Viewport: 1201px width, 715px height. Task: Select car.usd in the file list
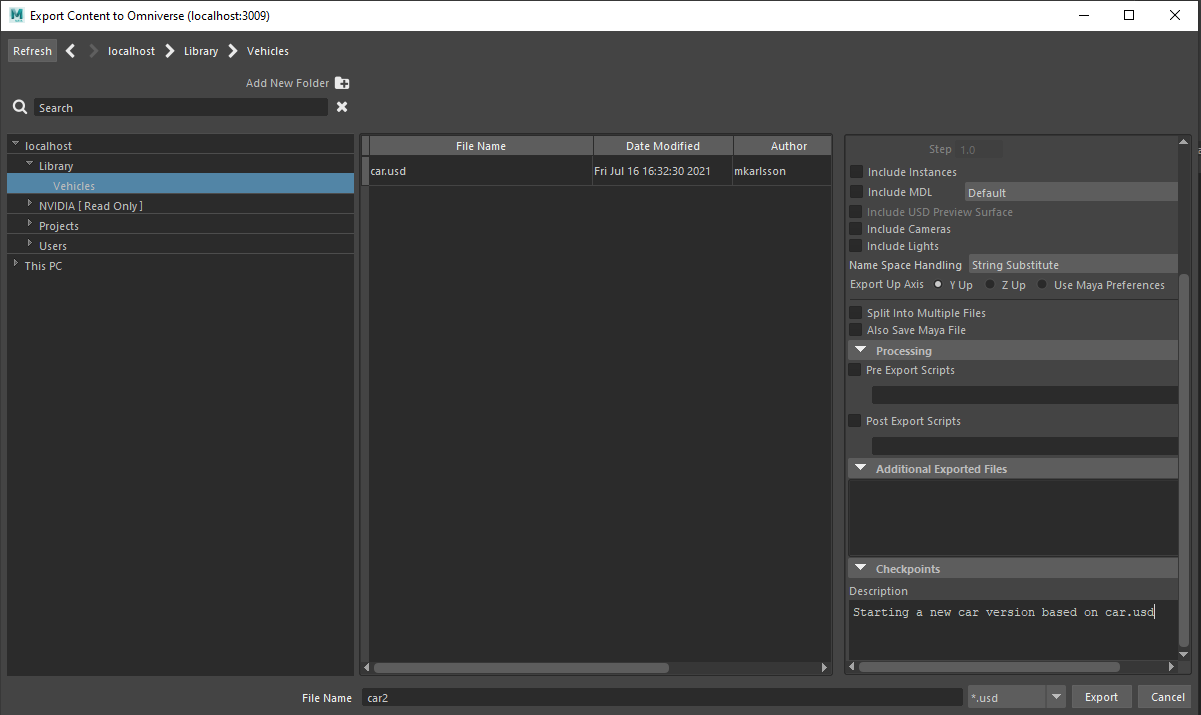click(388, 171)
